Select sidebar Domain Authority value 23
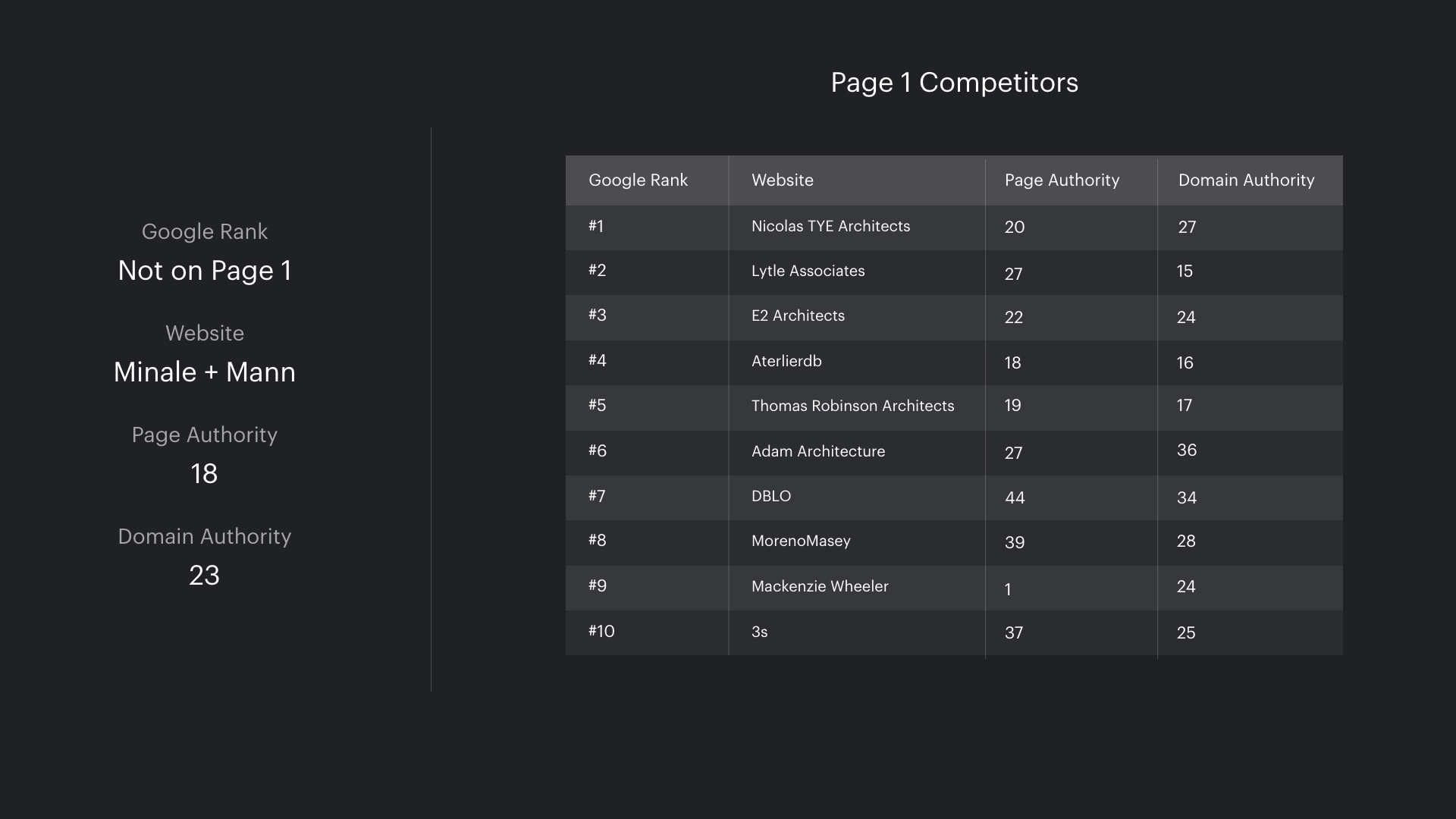The image size is (1456, 819). coord(204,576)
